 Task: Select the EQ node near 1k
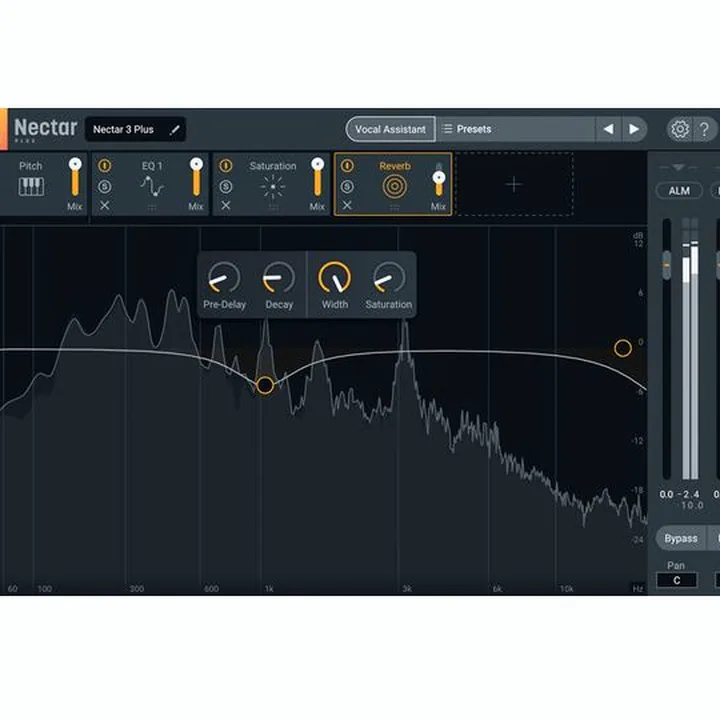(265, 385)
